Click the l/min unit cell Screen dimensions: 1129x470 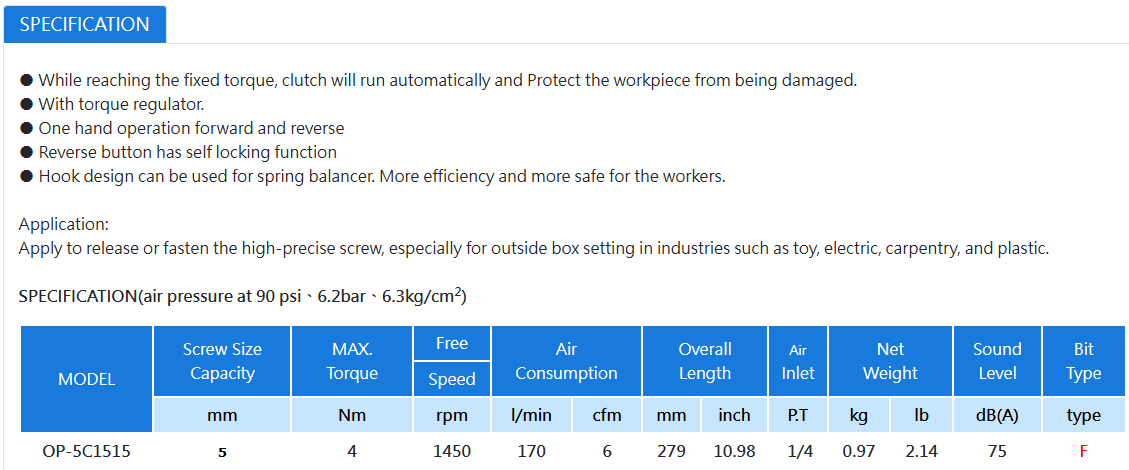point(531,415)
